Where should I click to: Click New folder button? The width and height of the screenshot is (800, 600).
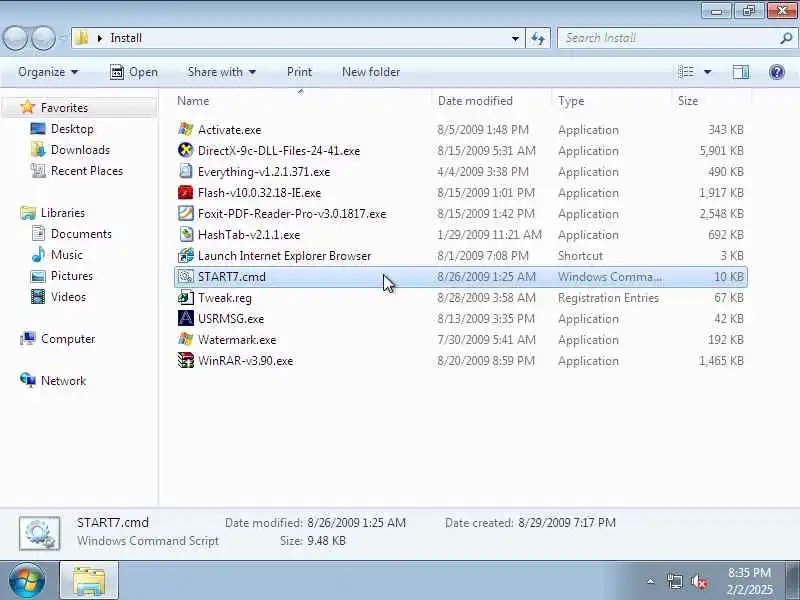pyautogui.click(x=371, y=72)
